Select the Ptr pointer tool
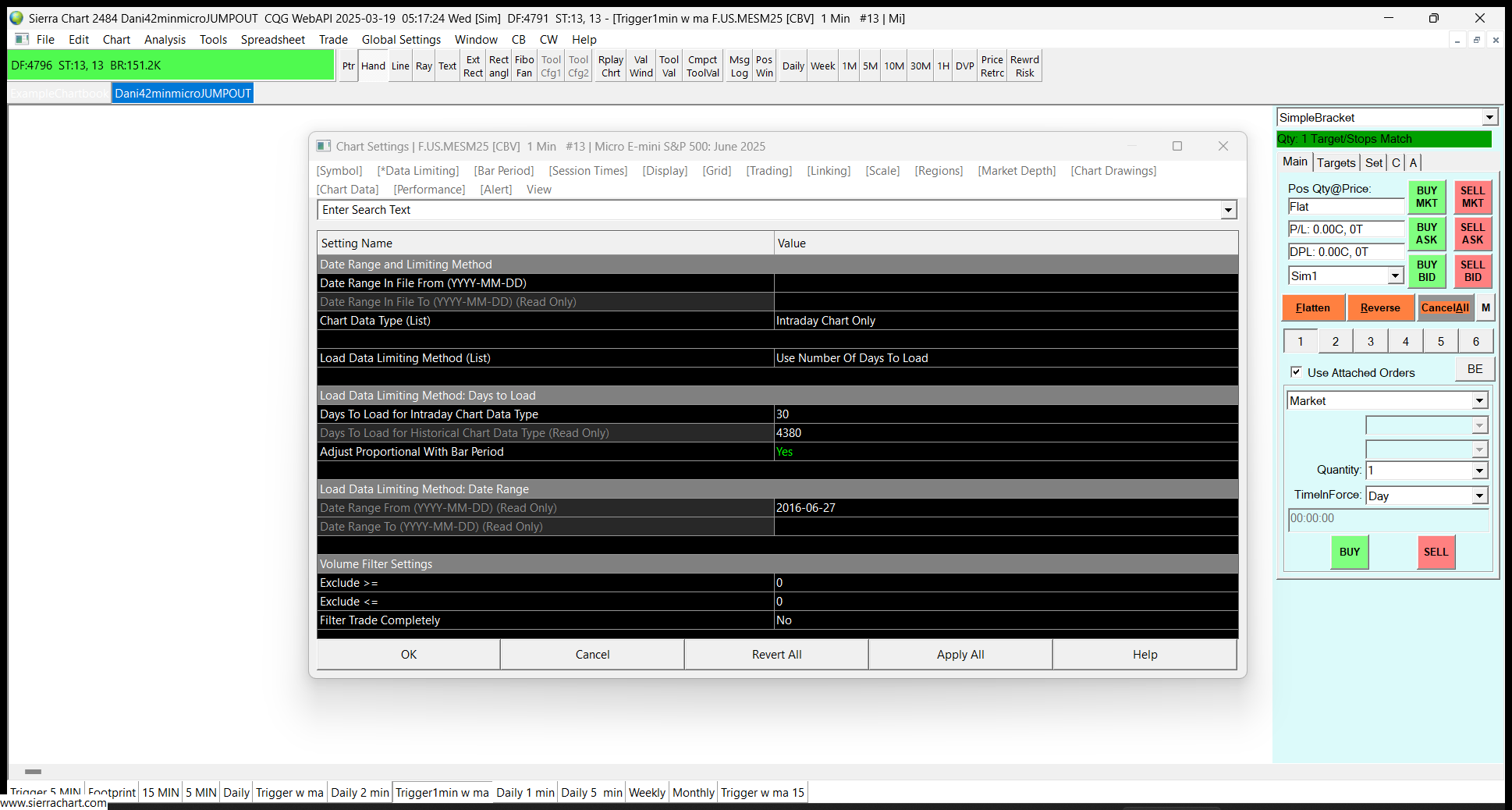Screen dimensions: 1512x810 tap(348, 66)
